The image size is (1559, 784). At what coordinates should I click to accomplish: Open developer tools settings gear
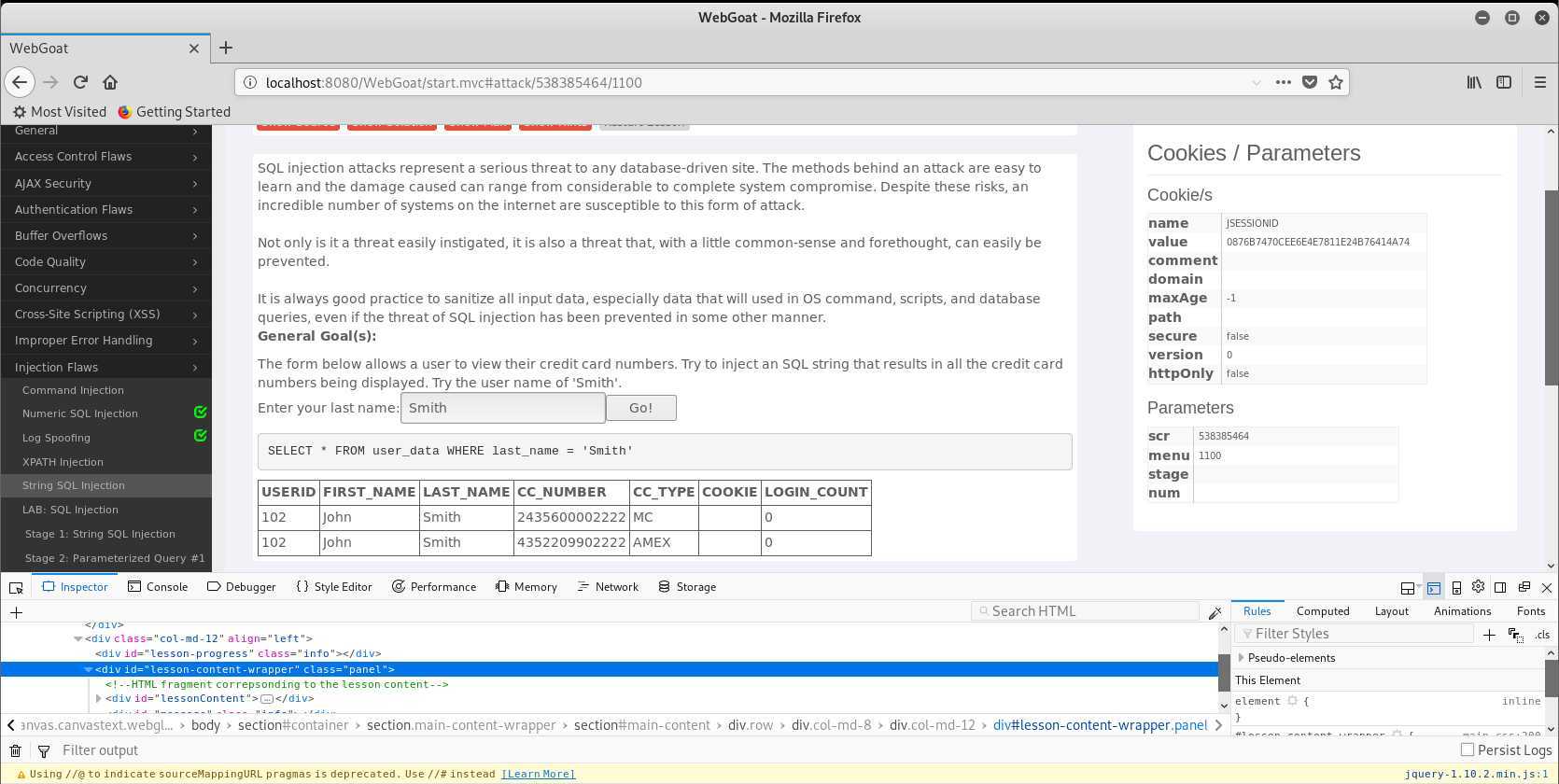click(x=1478, y=587)
